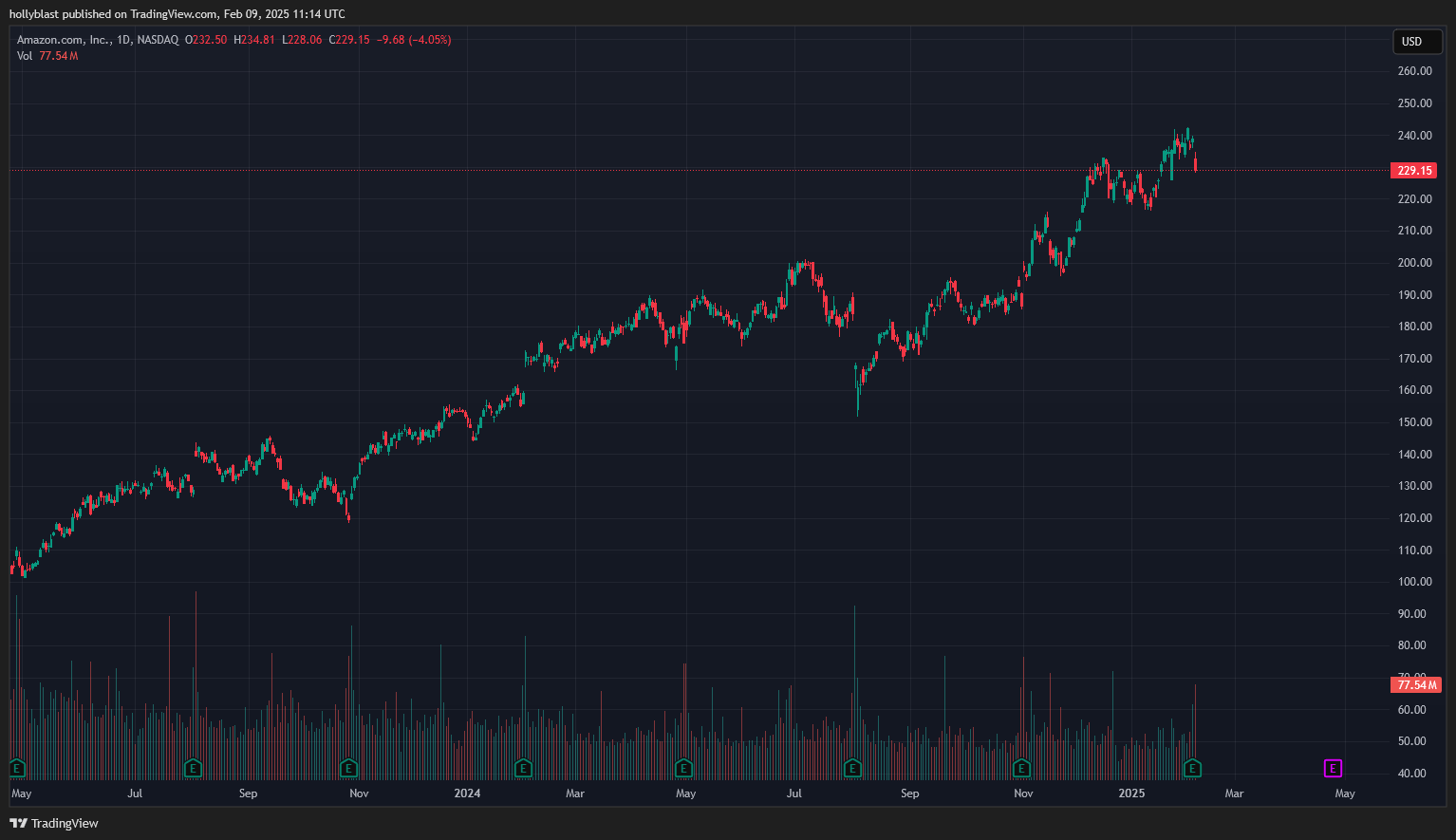Screen dimensions: 1456x840
Task: Click the 260.00 price axis label
Action: 1414,71
